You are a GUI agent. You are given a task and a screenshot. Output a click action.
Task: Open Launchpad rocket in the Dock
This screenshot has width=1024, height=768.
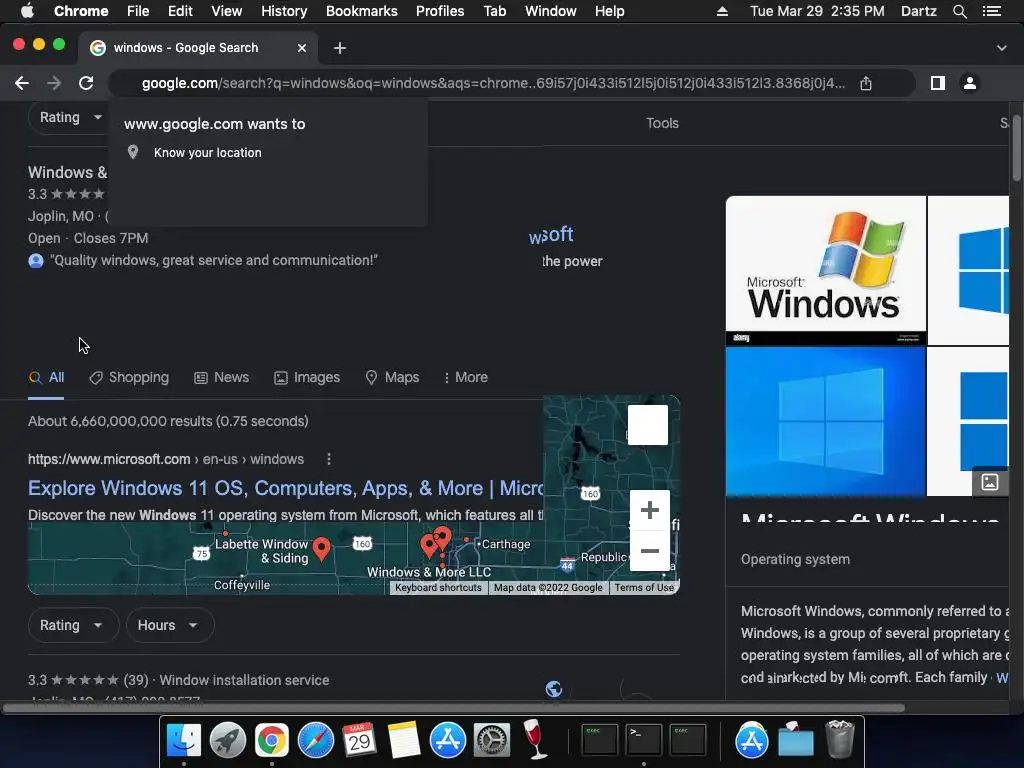coord(227,740)
